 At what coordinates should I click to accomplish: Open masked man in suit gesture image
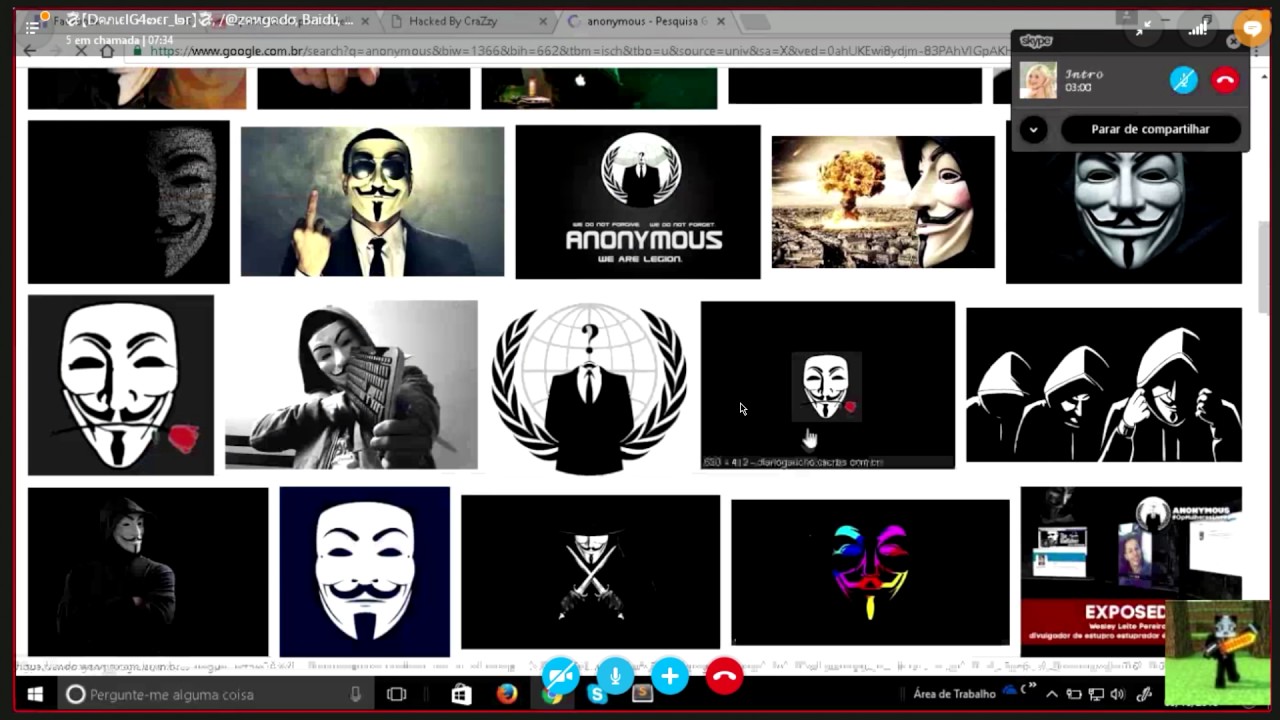click(x=372, y=201)
